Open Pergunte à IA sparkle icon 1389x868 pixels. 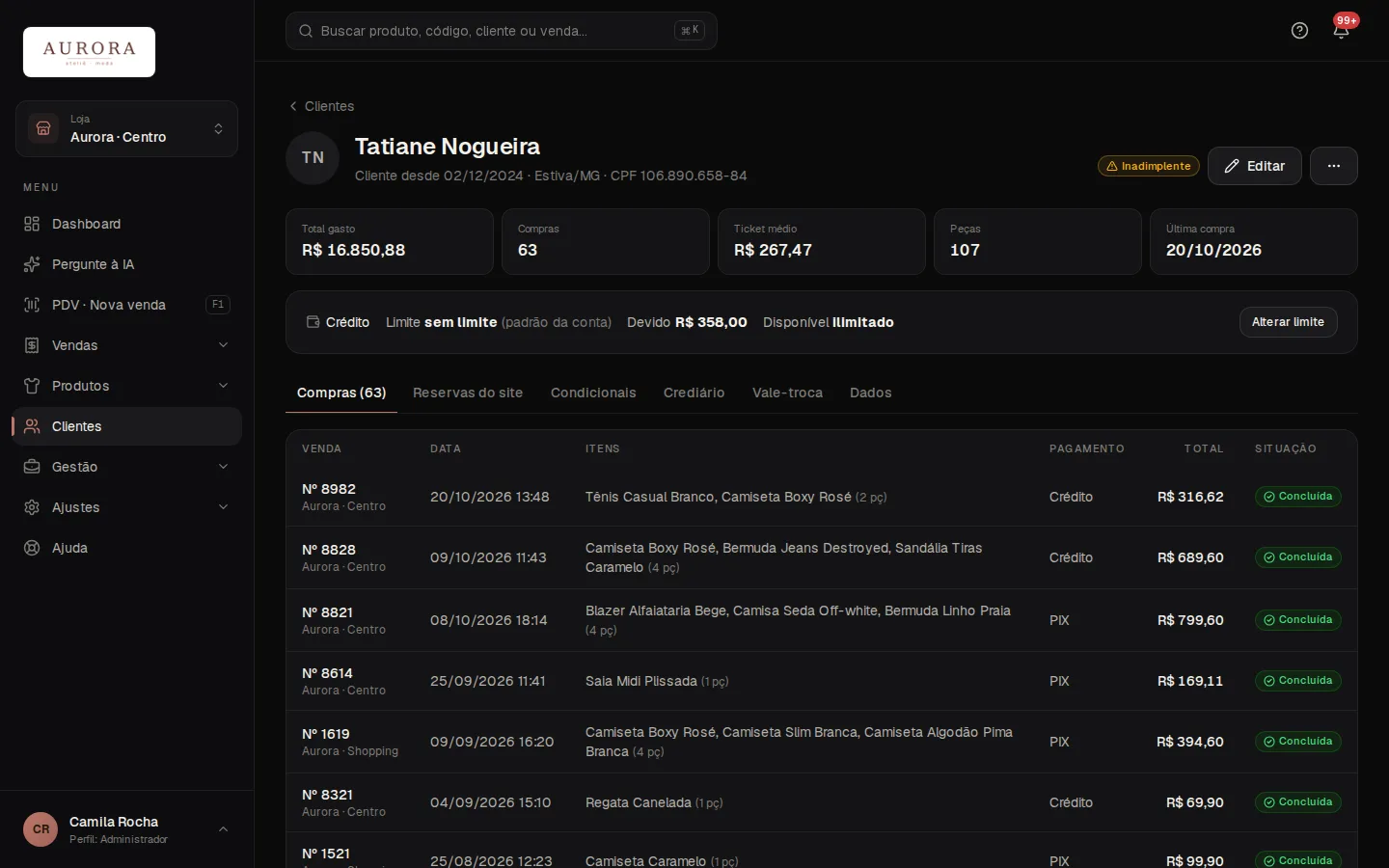[x=32, y=264]
